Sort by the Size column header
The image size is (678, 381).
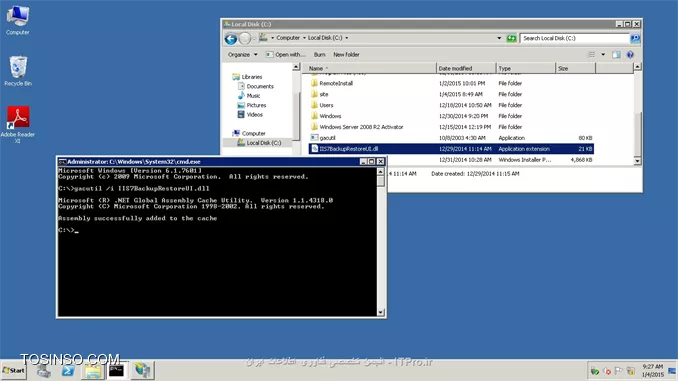pos(576,68)
